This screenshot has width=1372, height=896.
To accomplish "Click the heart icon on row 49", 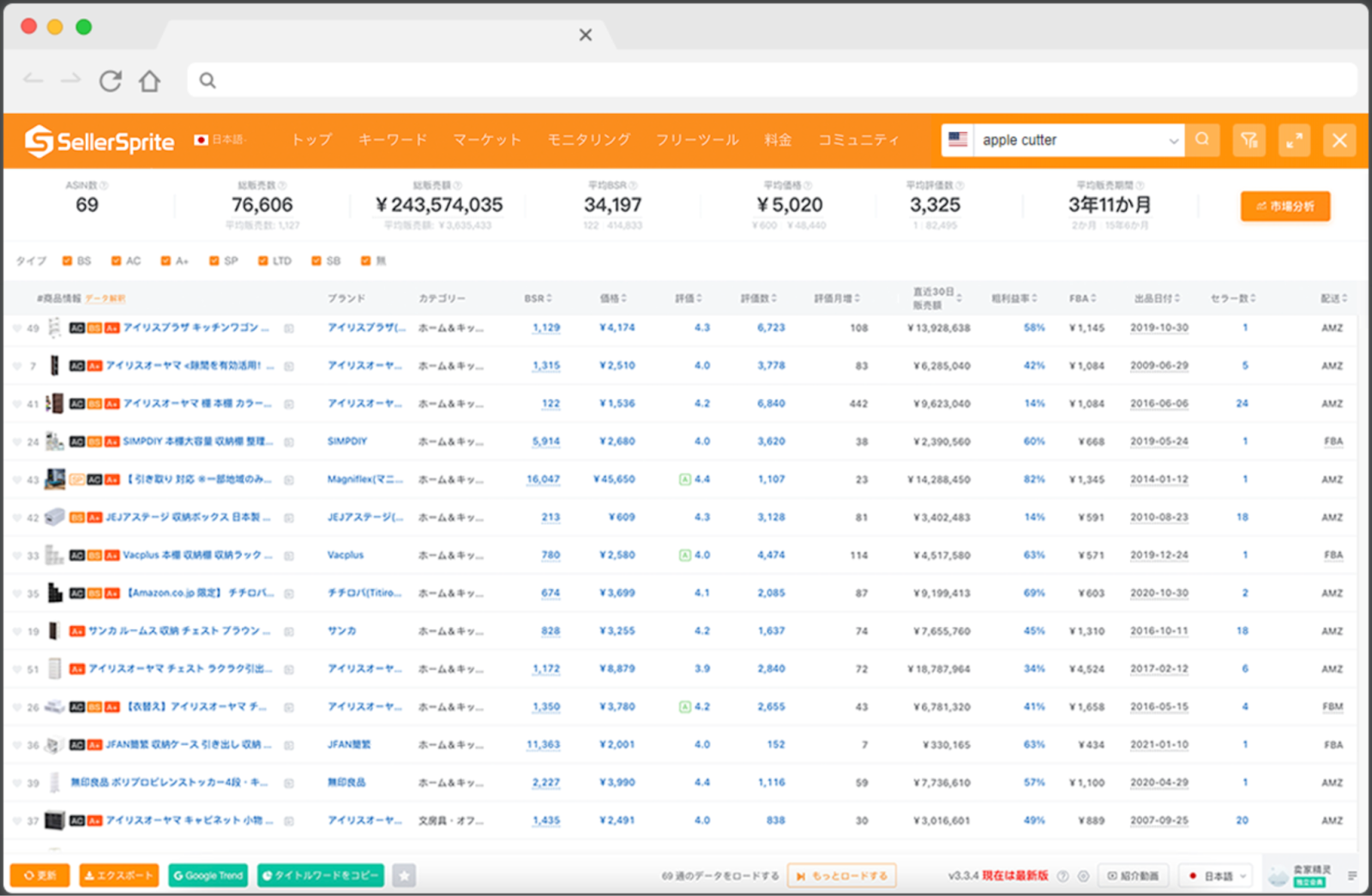I will [17, 328].
